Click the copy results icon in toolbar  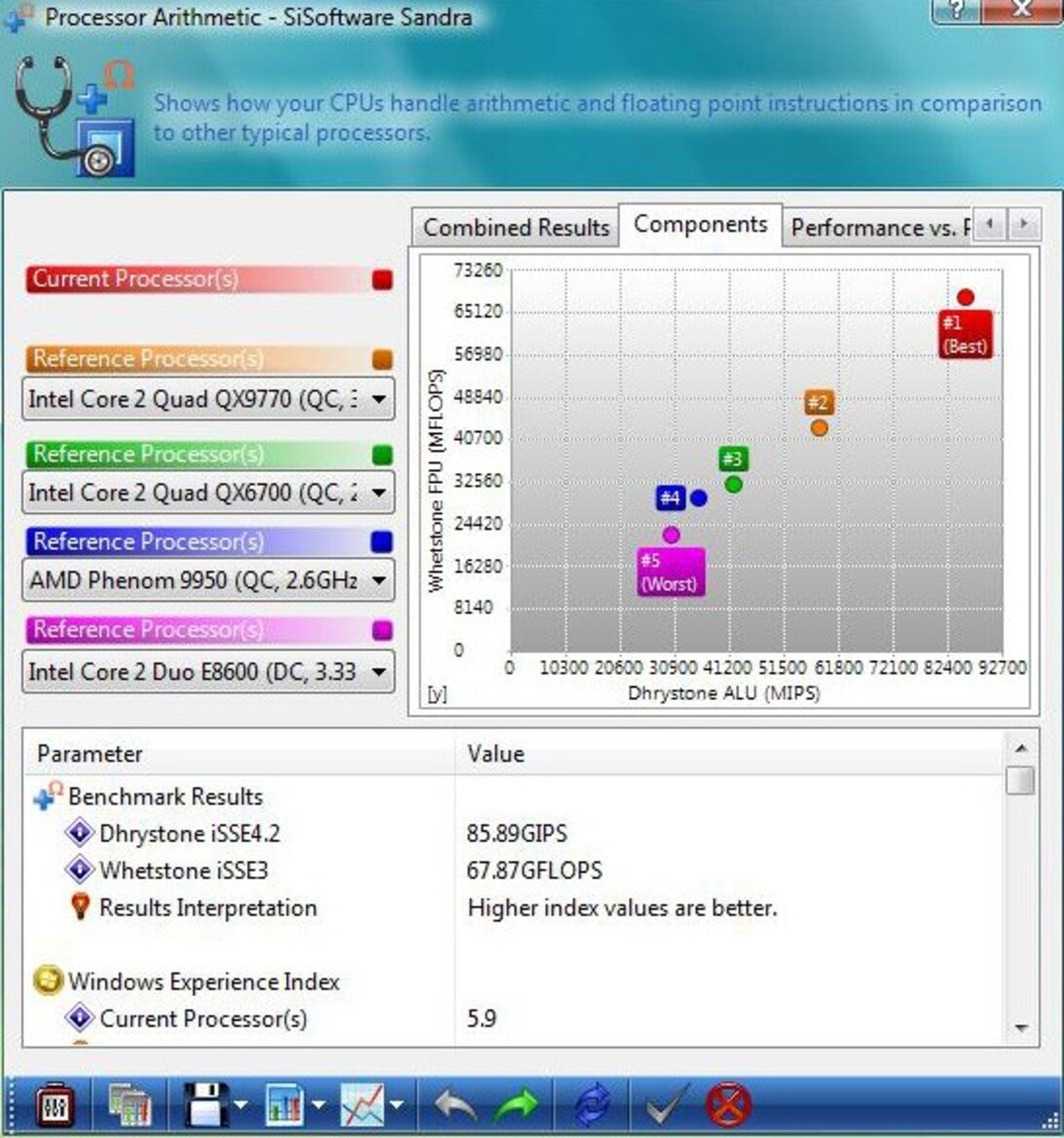(x=130, y=1105)
